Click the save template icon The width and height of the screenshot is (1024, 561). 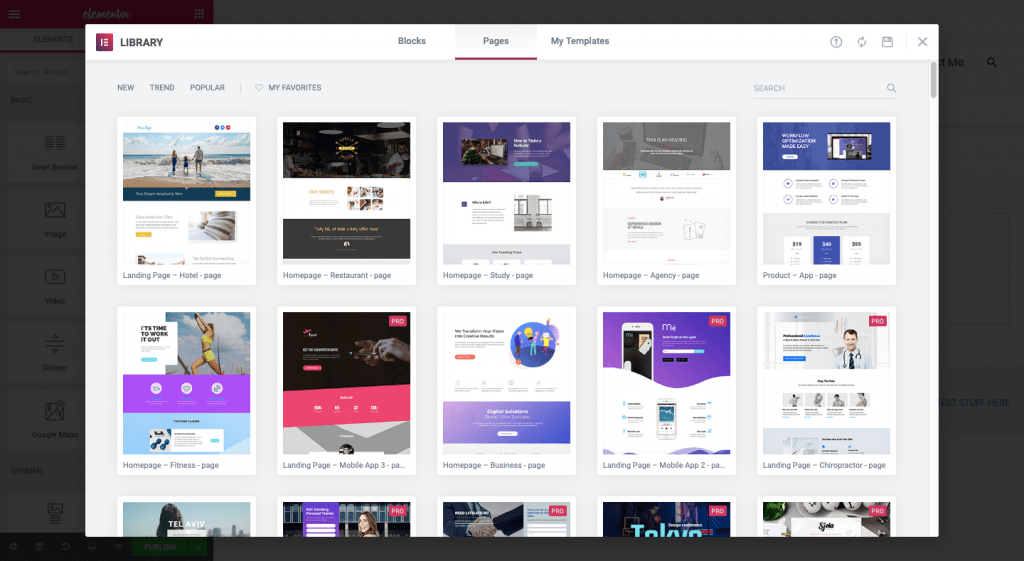click(x=888, y=42)
